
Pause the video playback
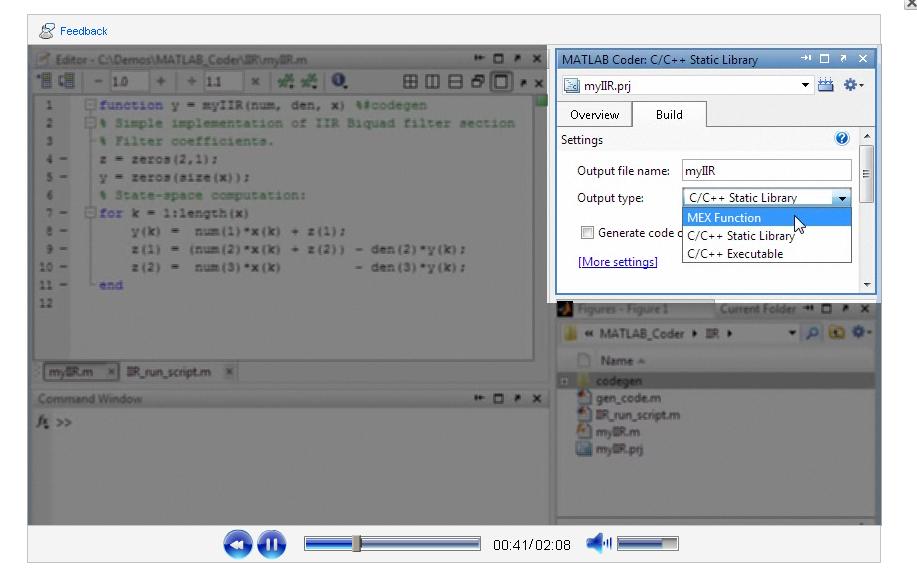(x=271, y=545)
